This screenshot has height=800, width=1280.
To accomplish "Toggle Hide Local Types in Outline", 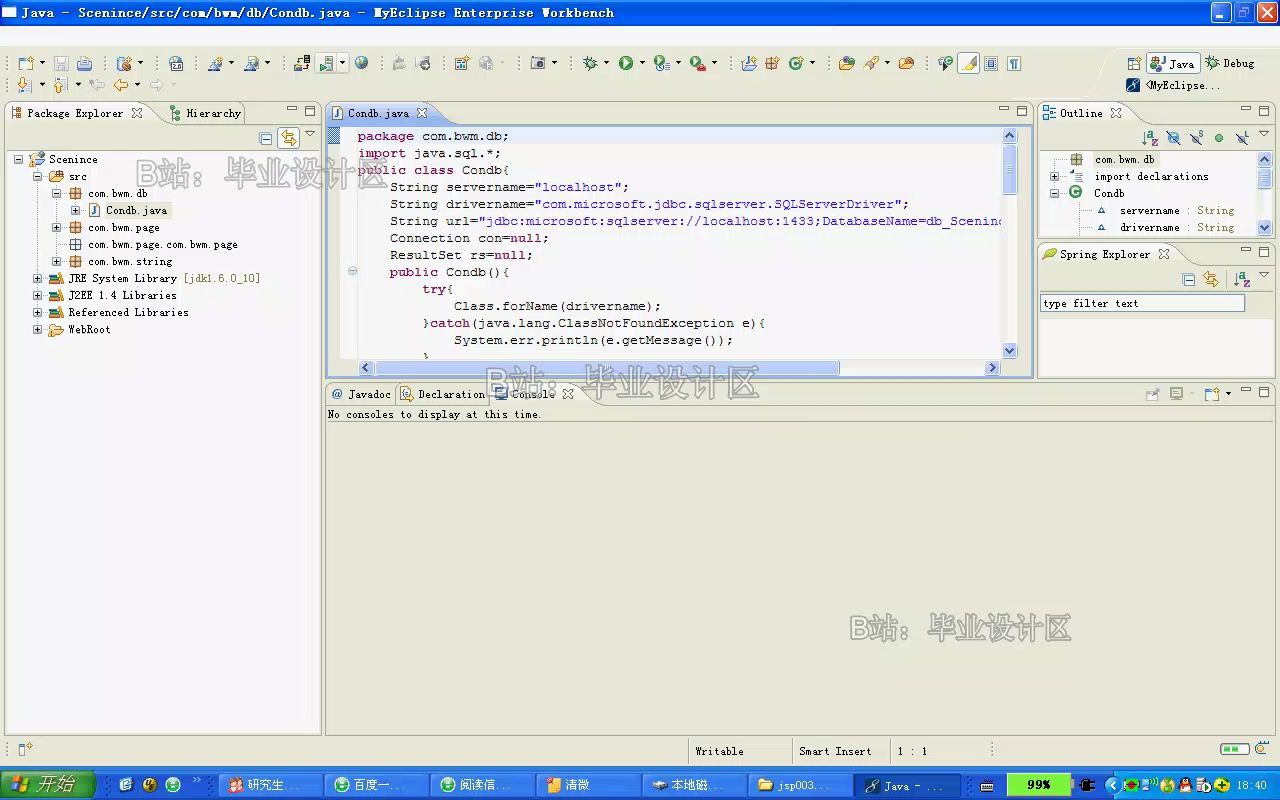I will tap(1242, 138).
